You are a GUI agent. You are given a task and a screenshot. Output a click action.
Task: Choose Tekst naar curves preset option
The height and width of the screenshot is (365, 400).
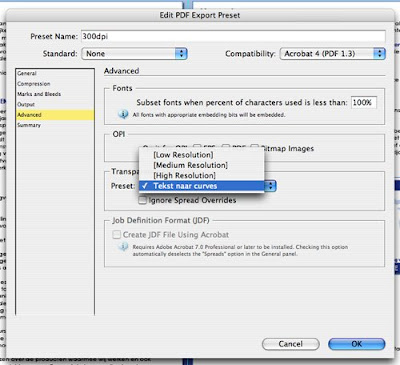tap(202, 186)
